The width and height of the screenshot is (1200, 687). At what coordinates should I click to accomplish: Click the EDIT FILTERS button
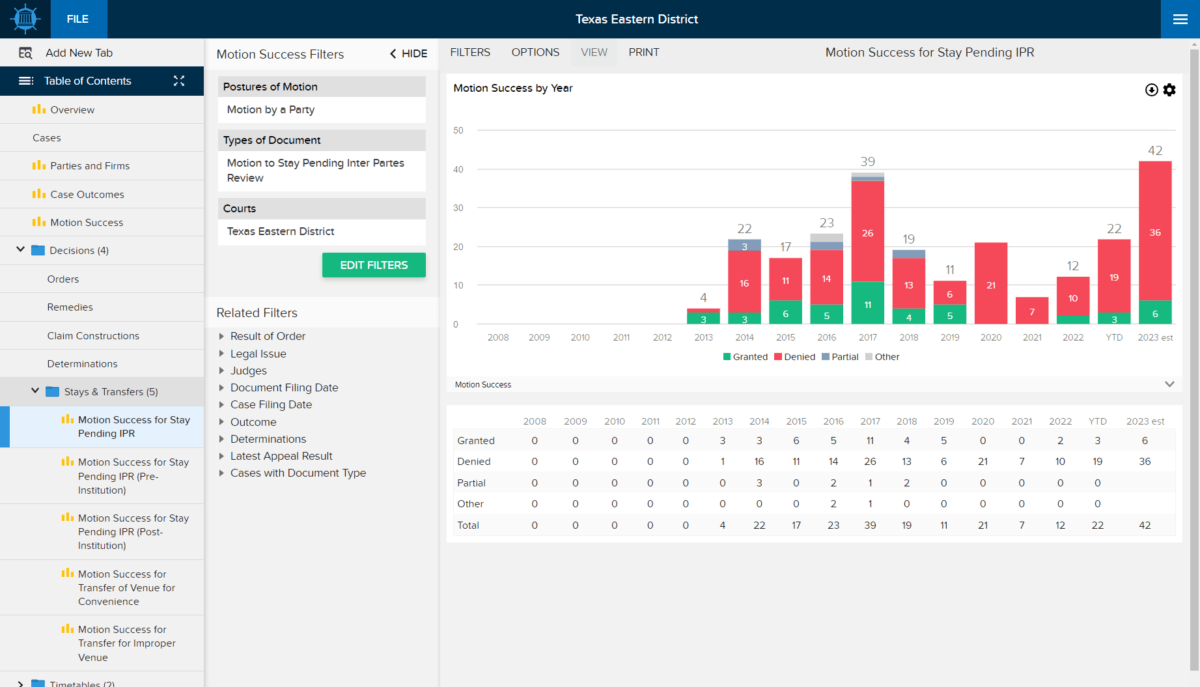373,265
